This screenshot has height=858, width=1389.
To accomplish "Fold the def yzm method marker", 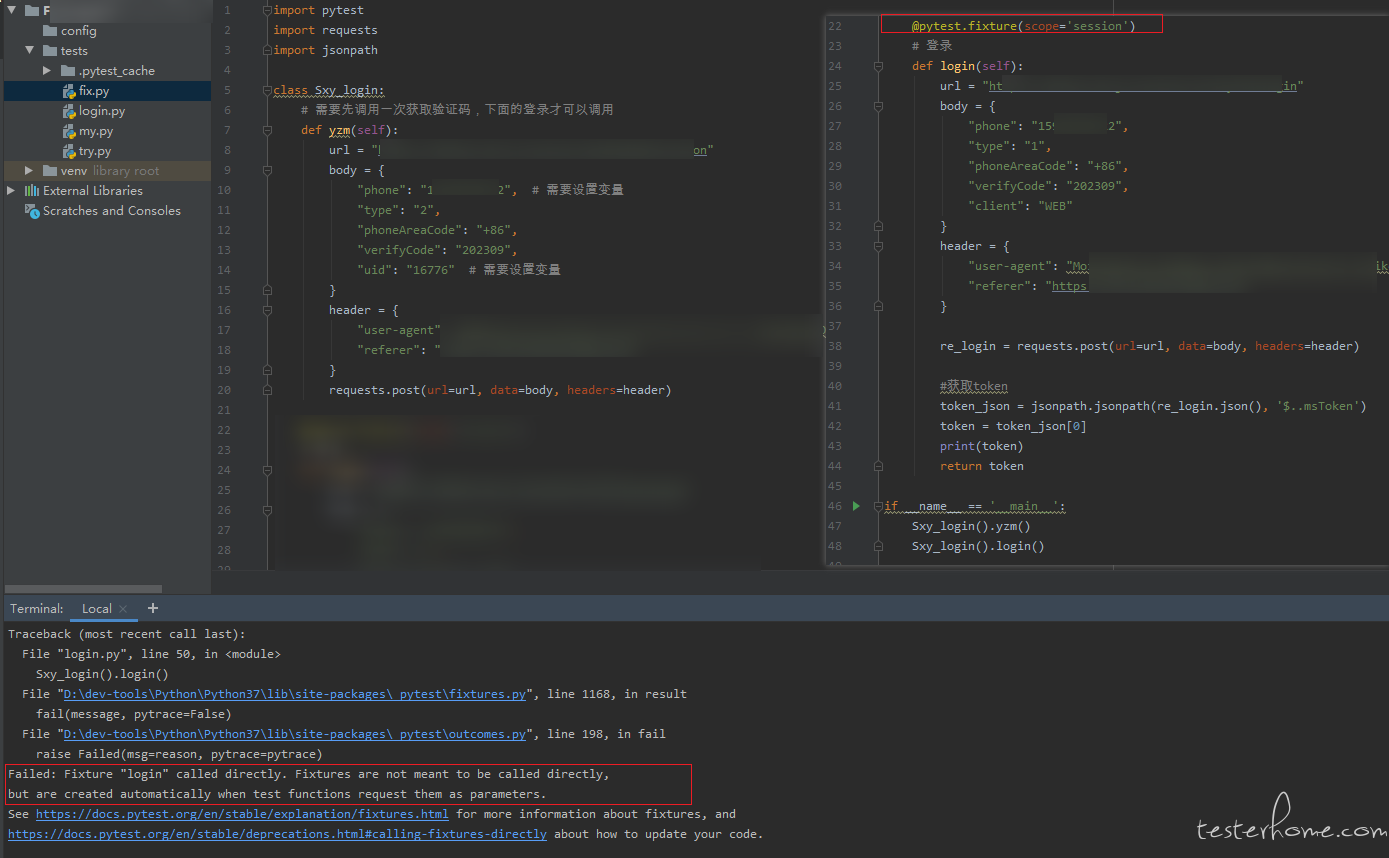I will tap(267, 130).
